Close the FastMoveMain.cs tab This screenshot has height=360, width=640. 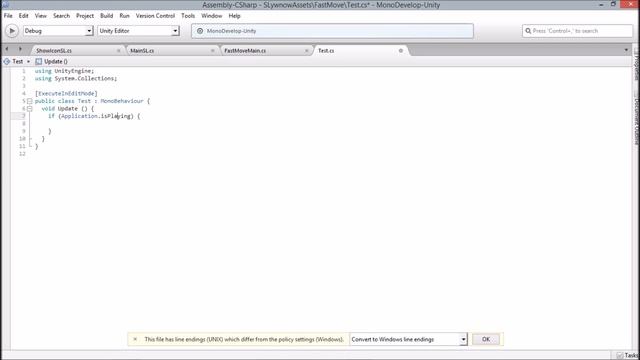(x=307, y=51)
